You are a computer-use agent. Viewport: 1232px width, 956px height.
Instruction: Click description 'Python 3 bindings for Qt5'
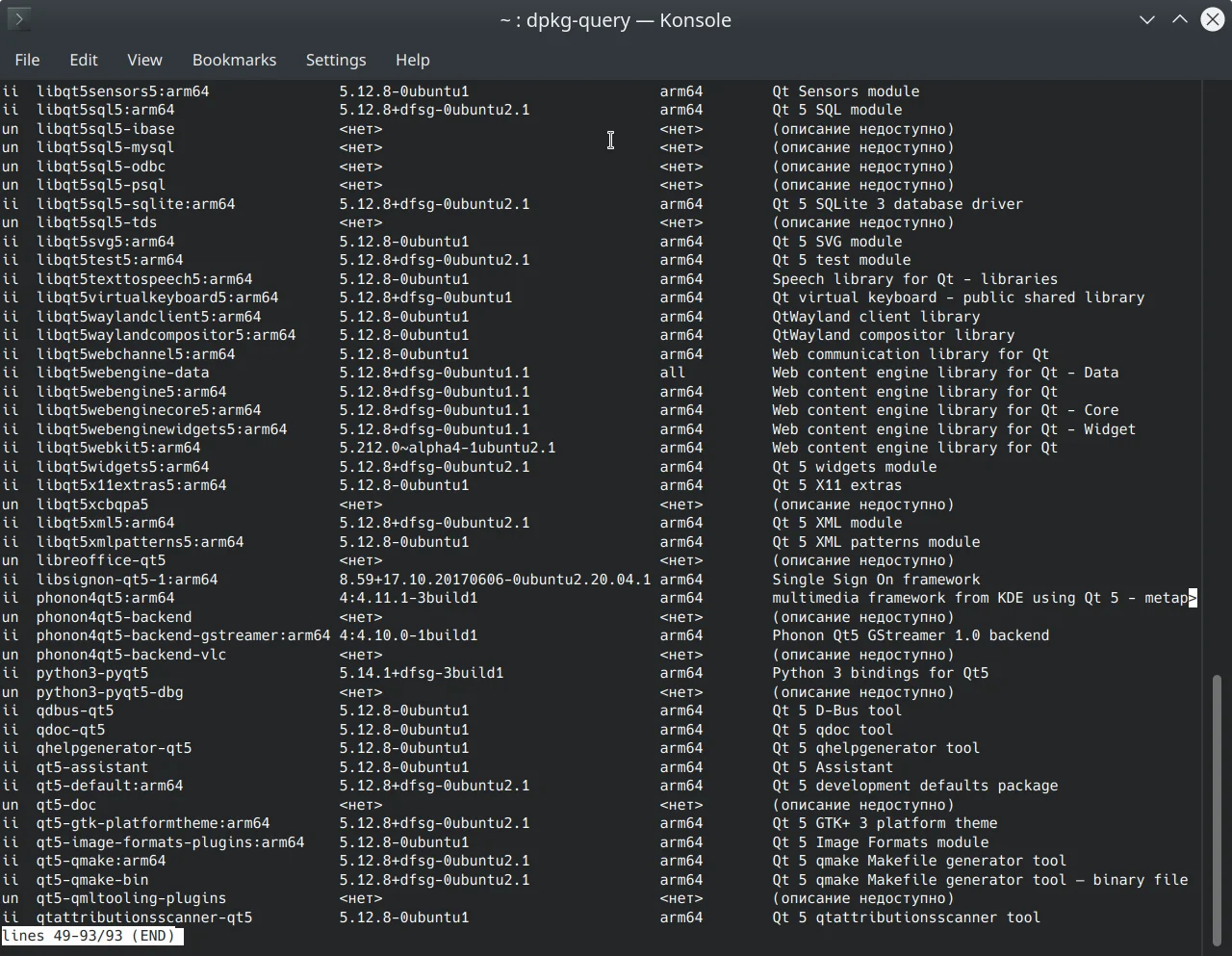pyautogui.click(x=881, y=673)
